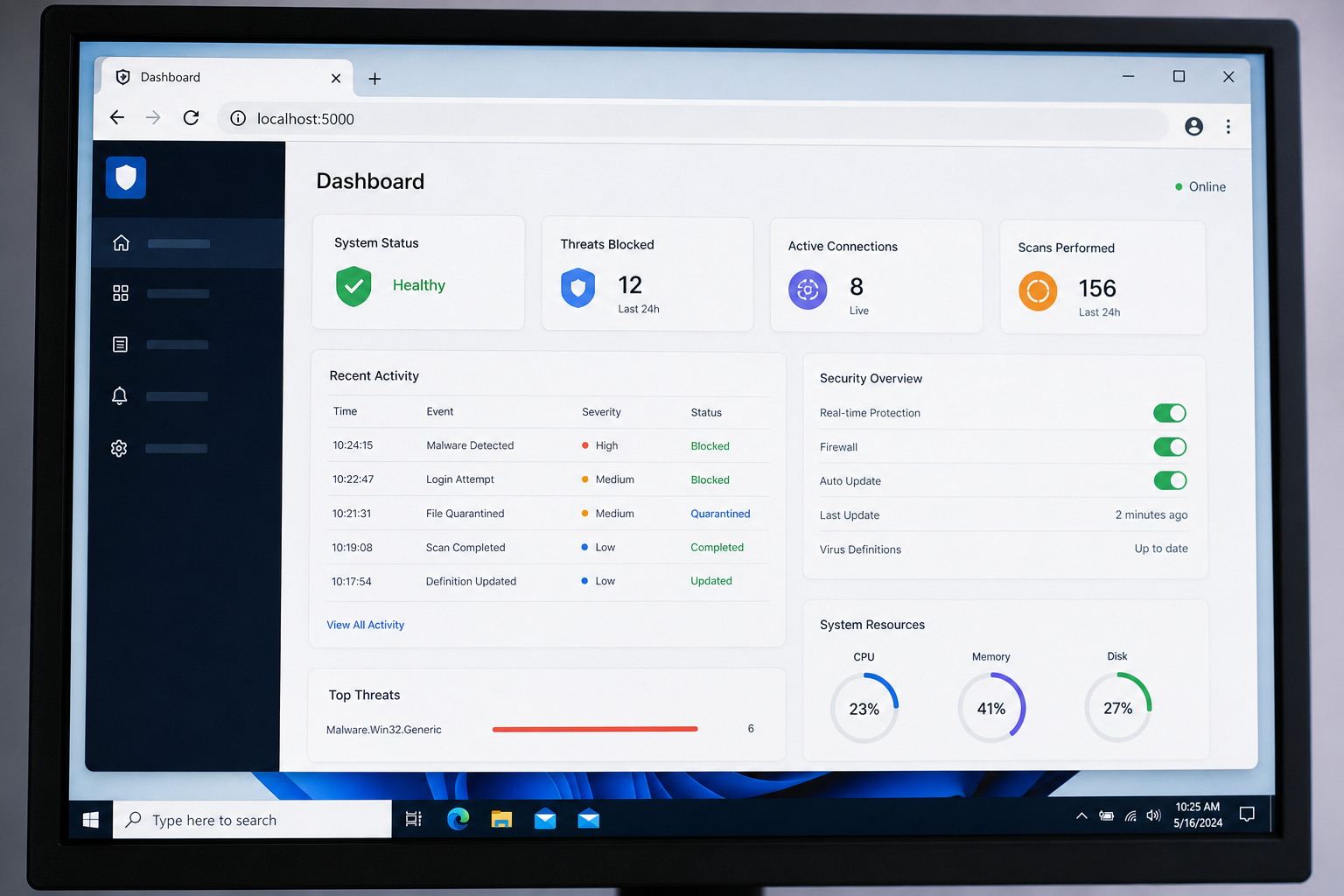Click the localhost:5000 address bar
Viewport: 1344px width, 896px height.
click(693, 122)
